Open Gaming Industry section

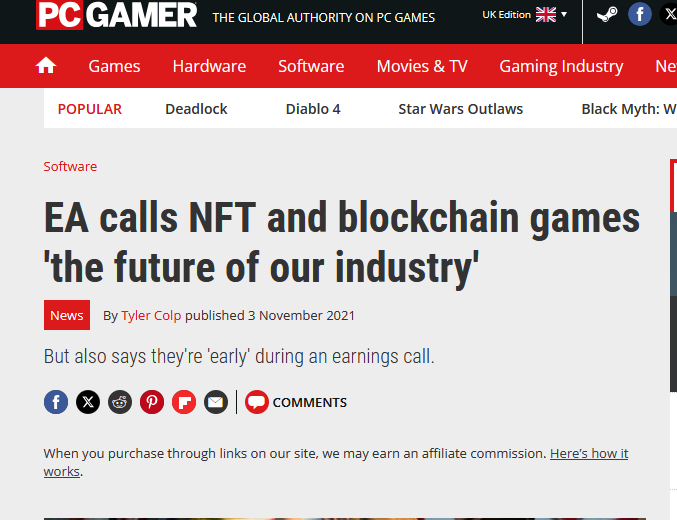[561, 66]
